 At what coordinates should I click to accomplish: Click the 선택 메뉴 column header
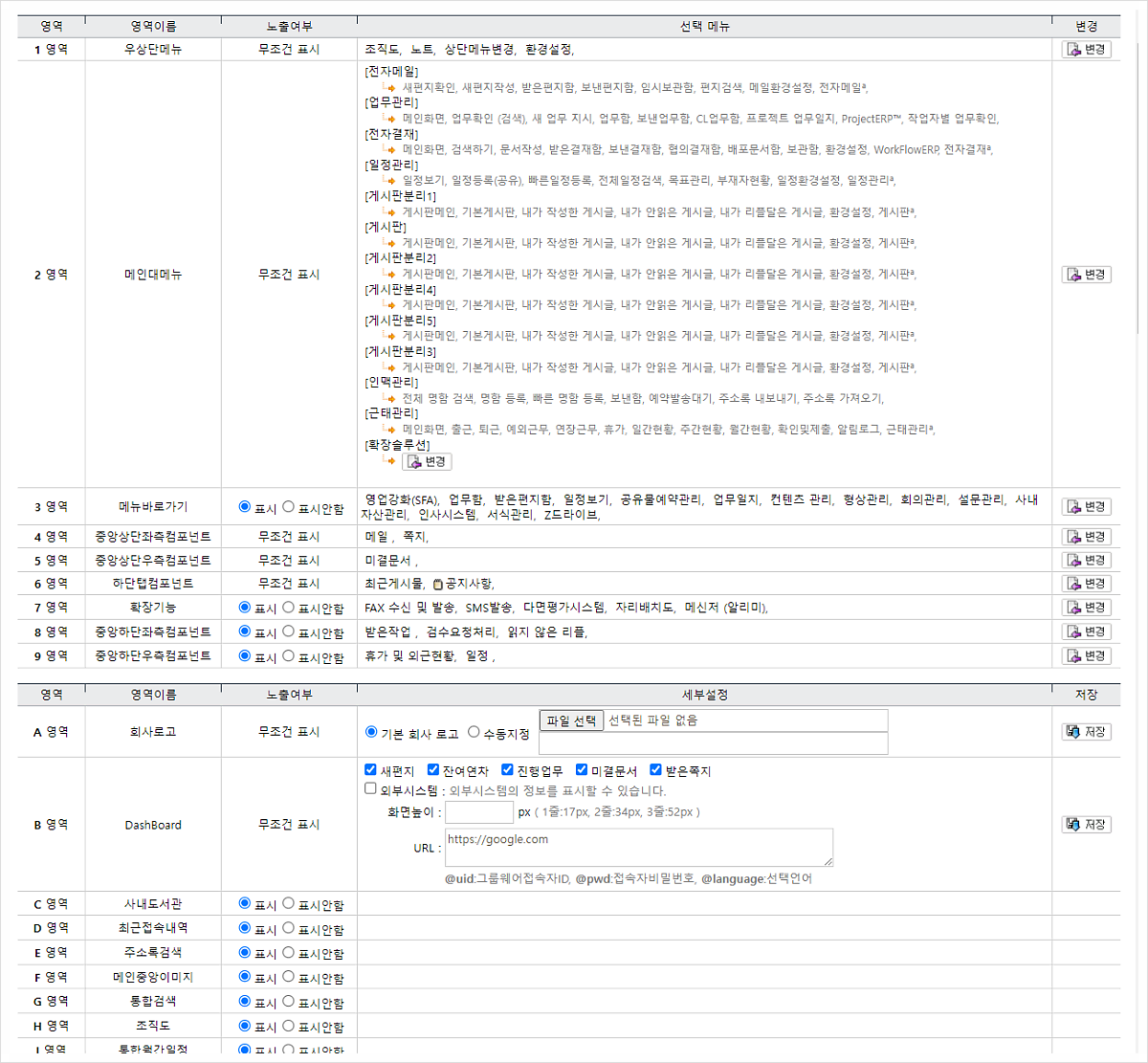click(x=705, y=26)
